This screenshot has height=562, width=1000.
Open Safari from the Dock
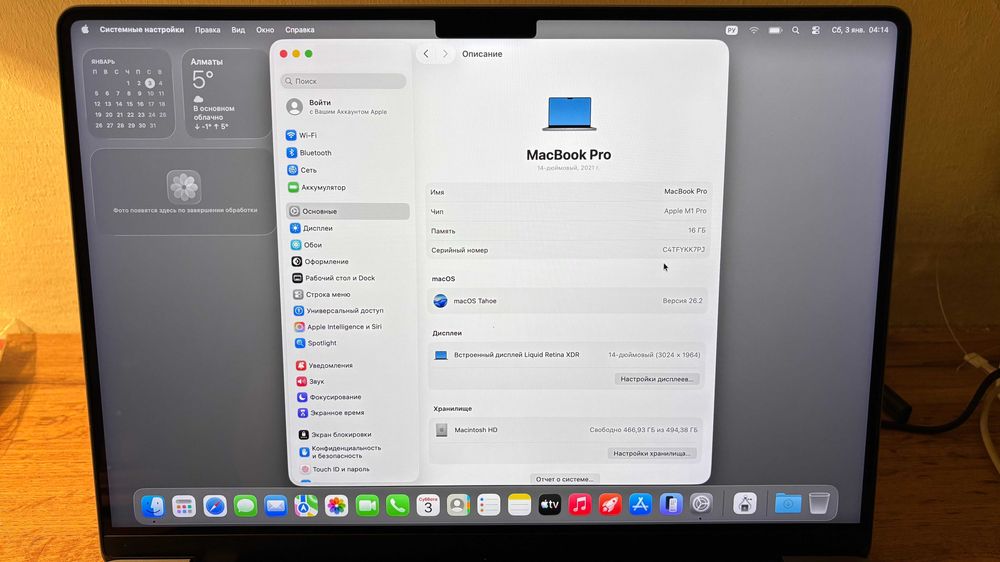pos(215,506)
